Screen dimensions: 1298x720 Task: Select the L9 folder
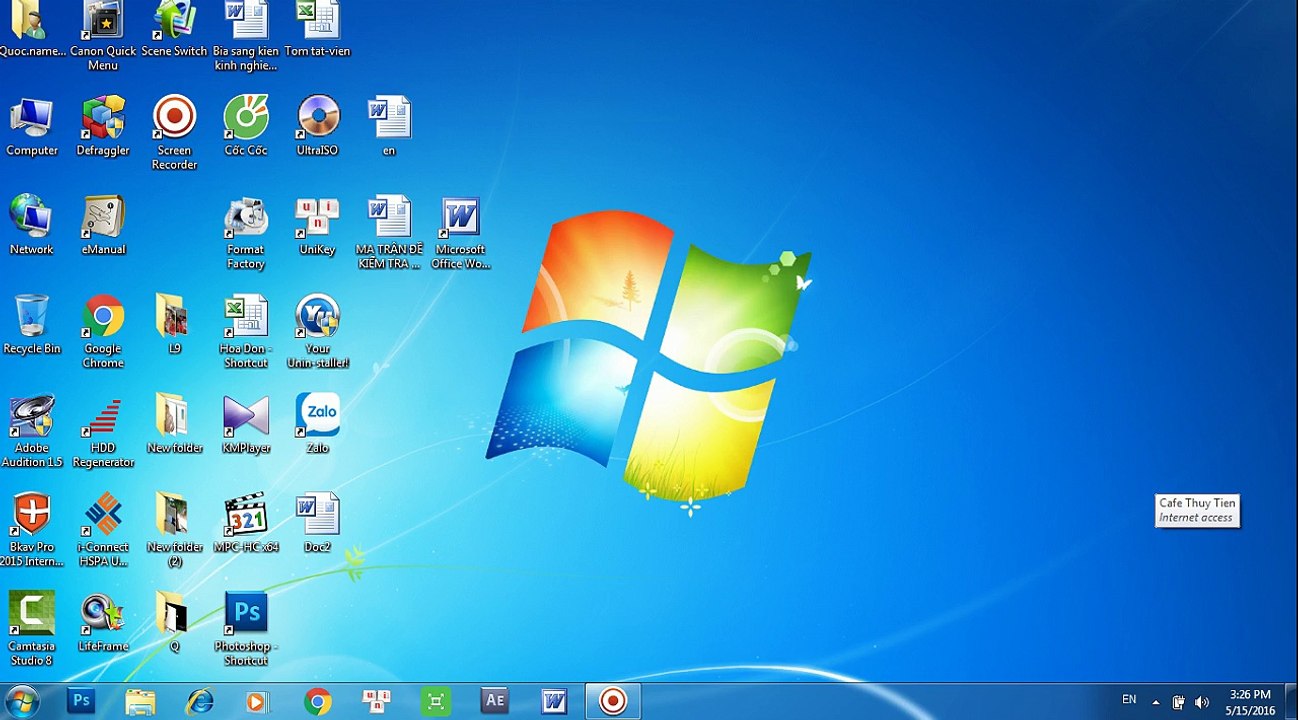(174, 324)
